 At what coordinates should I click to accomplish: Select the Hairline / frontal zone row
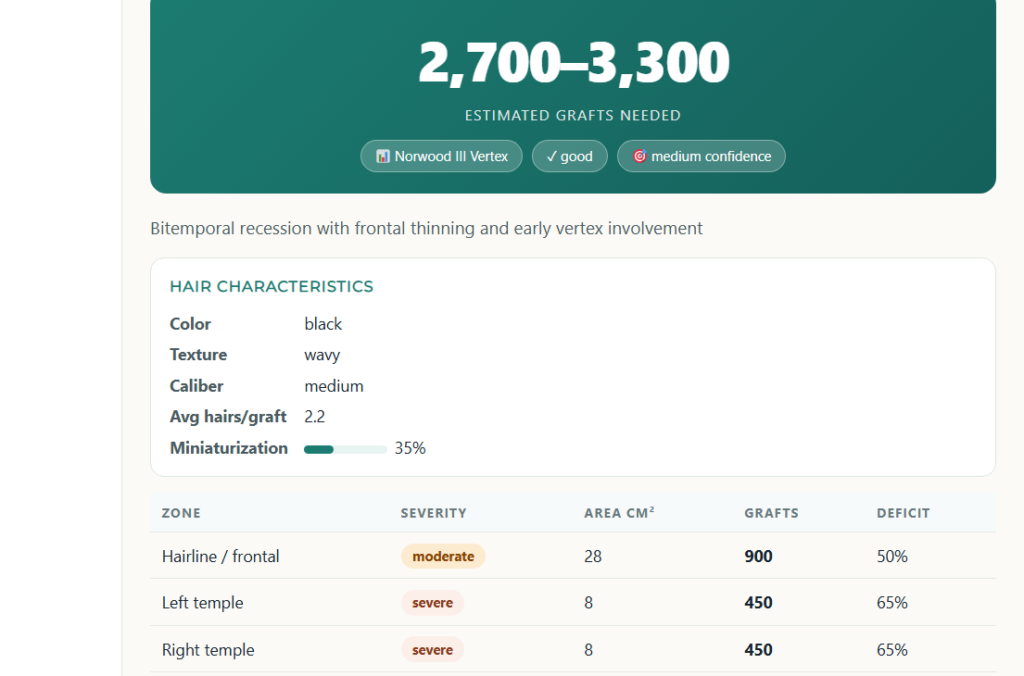[x=573, y=556]
